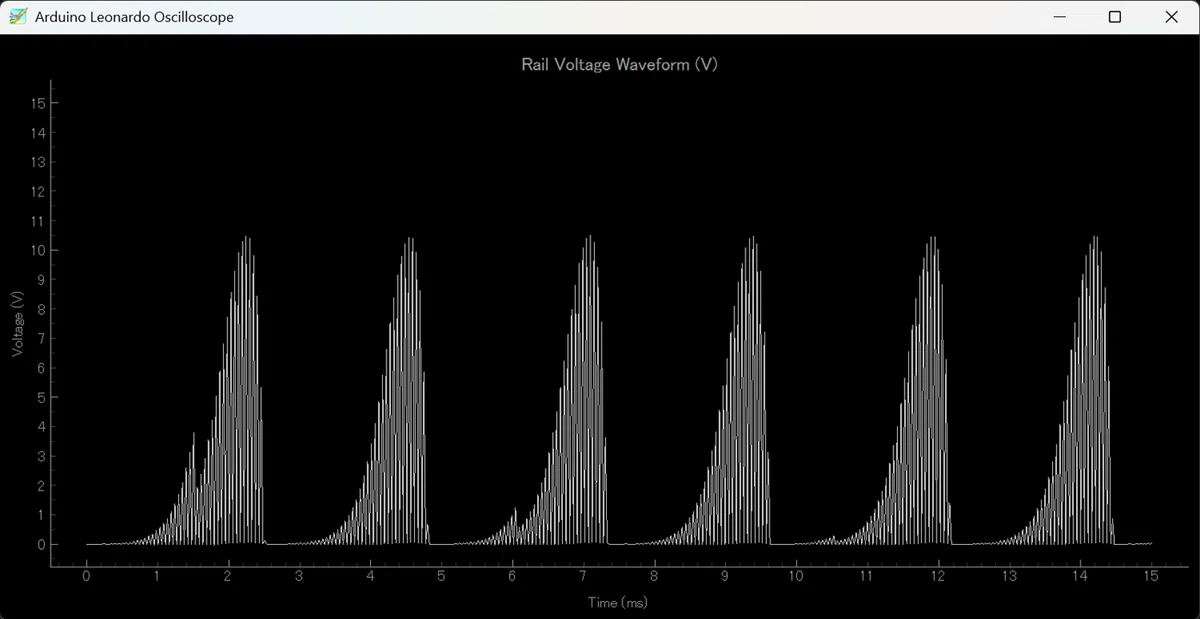This screenshot has height=619, width=1200.
Task: Click time axis tick label 10
Action: pos(796,576)
